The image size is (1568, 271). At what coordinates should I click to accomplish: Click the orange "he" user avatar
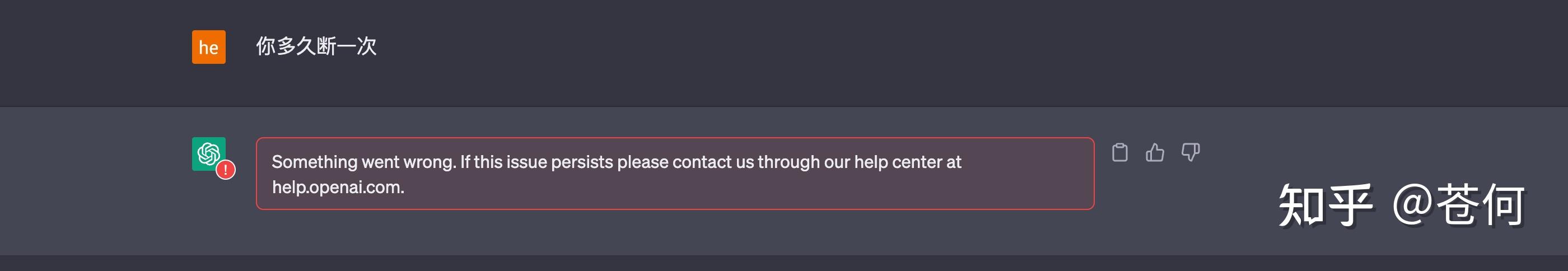click(x=209, y=47)
